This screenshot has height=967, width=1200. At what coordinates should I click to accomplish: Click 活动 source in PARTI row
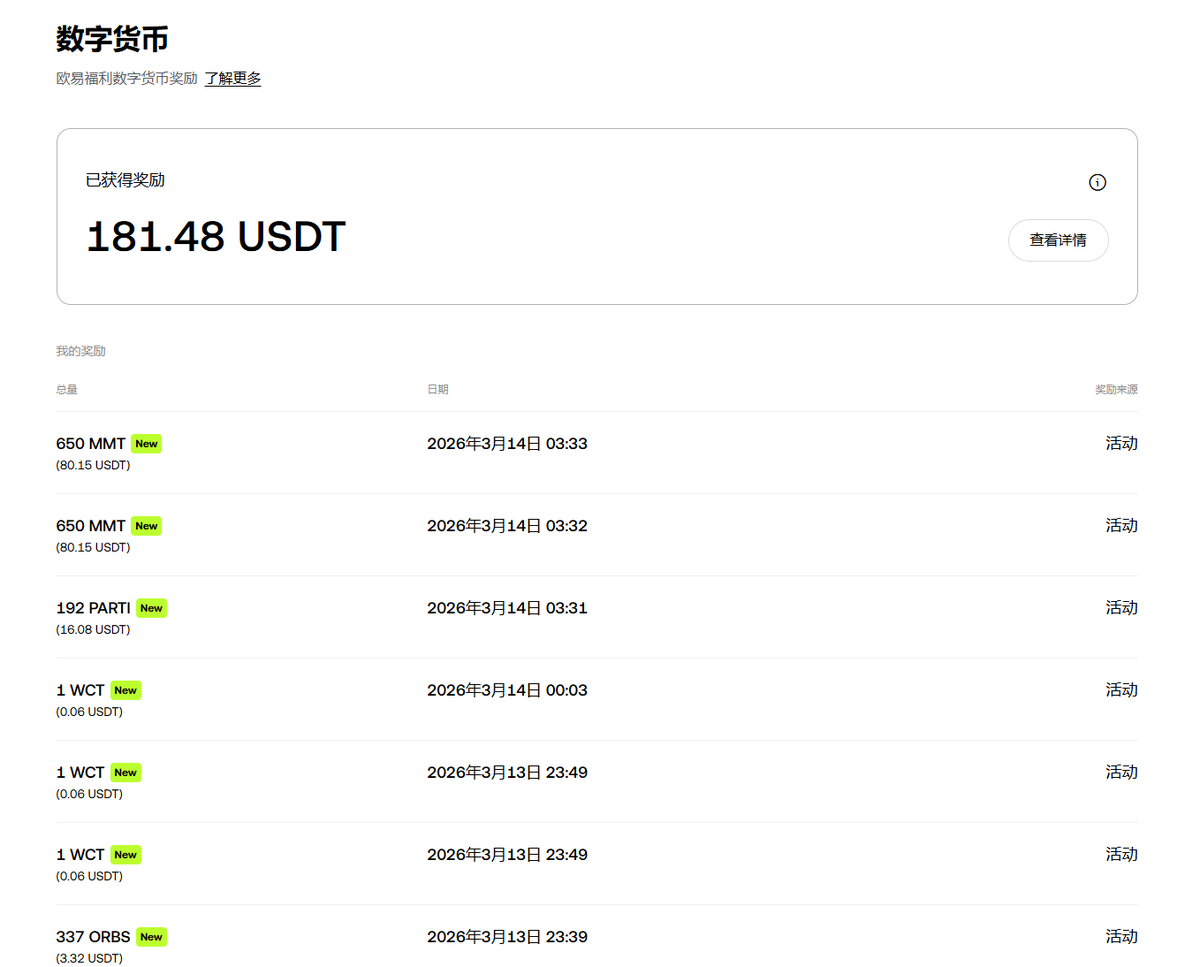tap(1121, 607)
